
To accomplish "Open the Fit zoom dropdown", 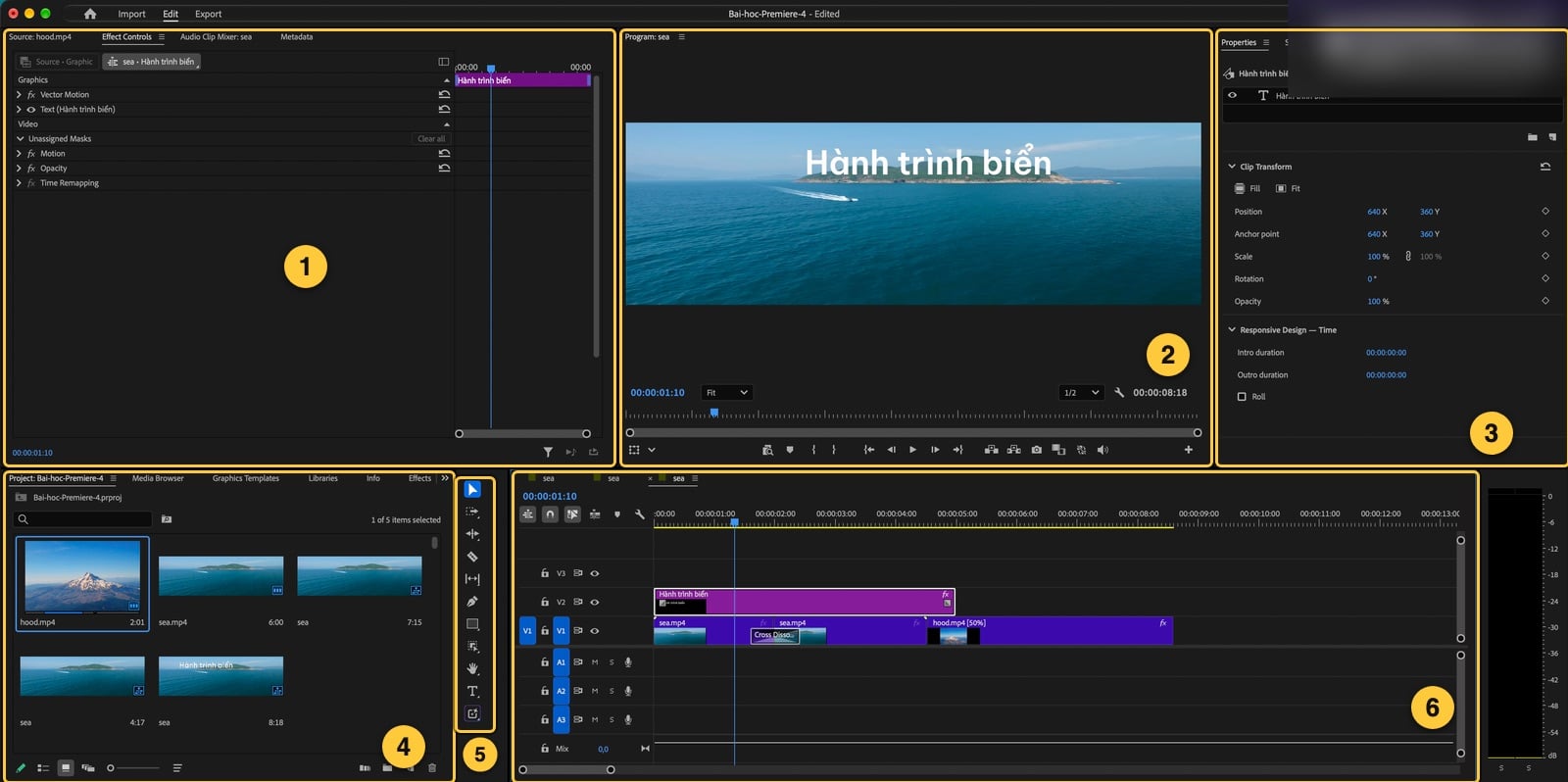I will [727, 392].
